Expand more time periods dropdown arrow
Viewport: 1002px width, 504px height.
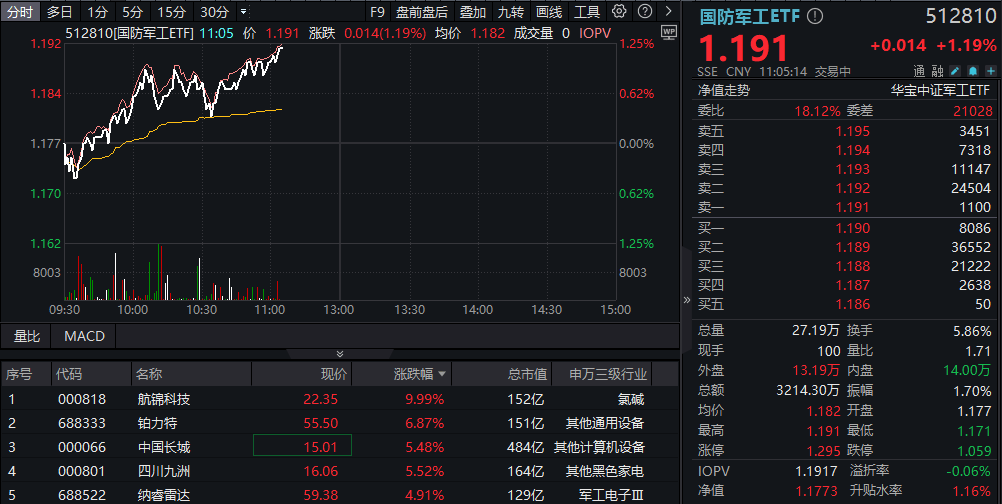pos(243,11)
